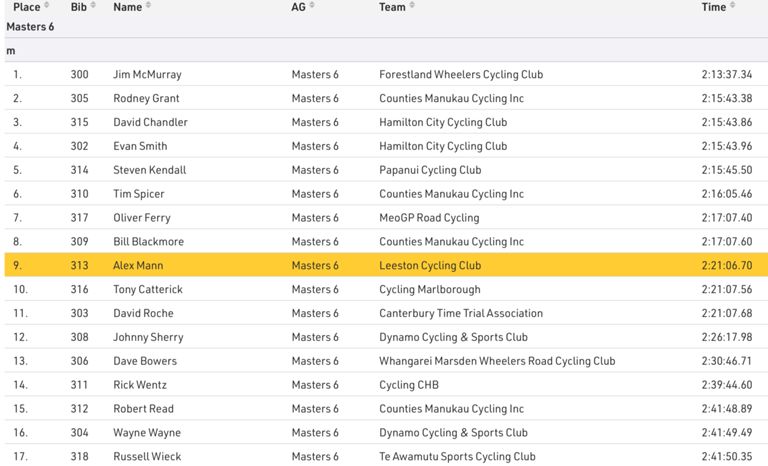Select time 2:41:50.35
The image size is (768, 466).
coord(727,457)
